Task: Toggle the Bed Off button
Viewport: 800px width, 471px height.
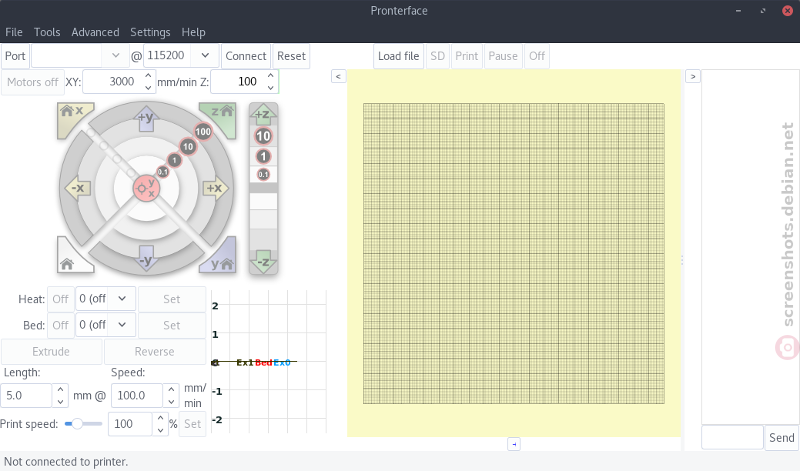Action: (60, 325)
